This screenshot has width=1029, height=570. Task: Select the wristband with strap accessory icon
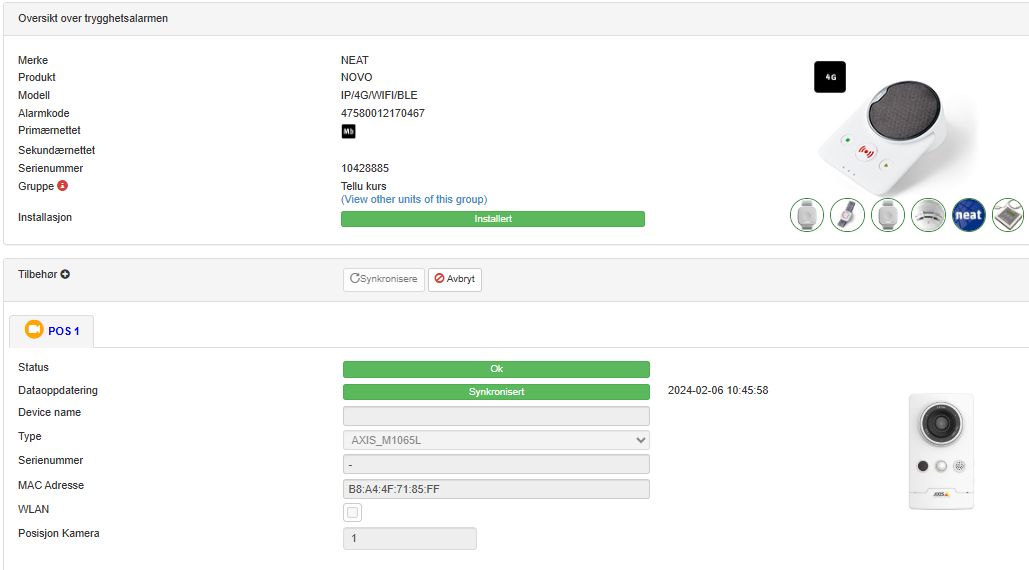(x=847, y=215)
